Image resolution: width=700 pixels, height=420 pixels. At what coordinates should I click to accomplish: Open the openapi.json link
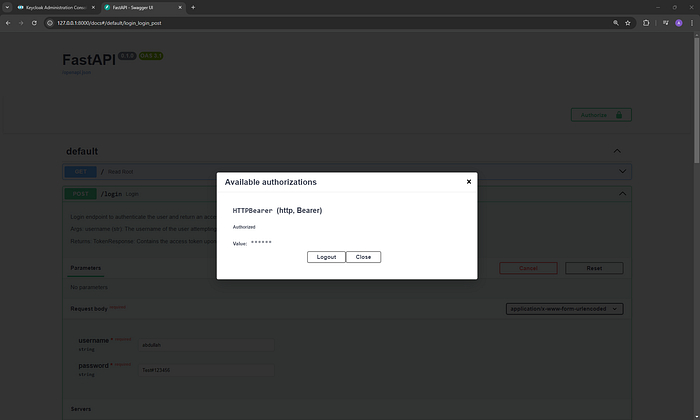(x=76, y=72)
